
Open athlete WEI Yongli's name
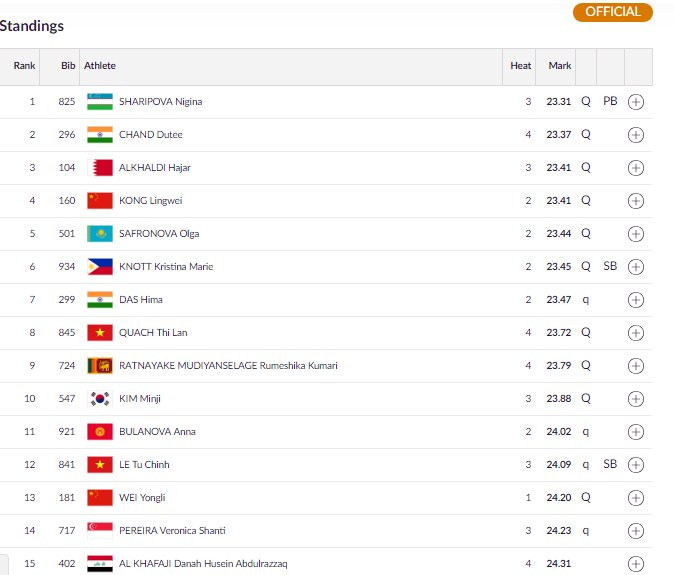(142, 498)
